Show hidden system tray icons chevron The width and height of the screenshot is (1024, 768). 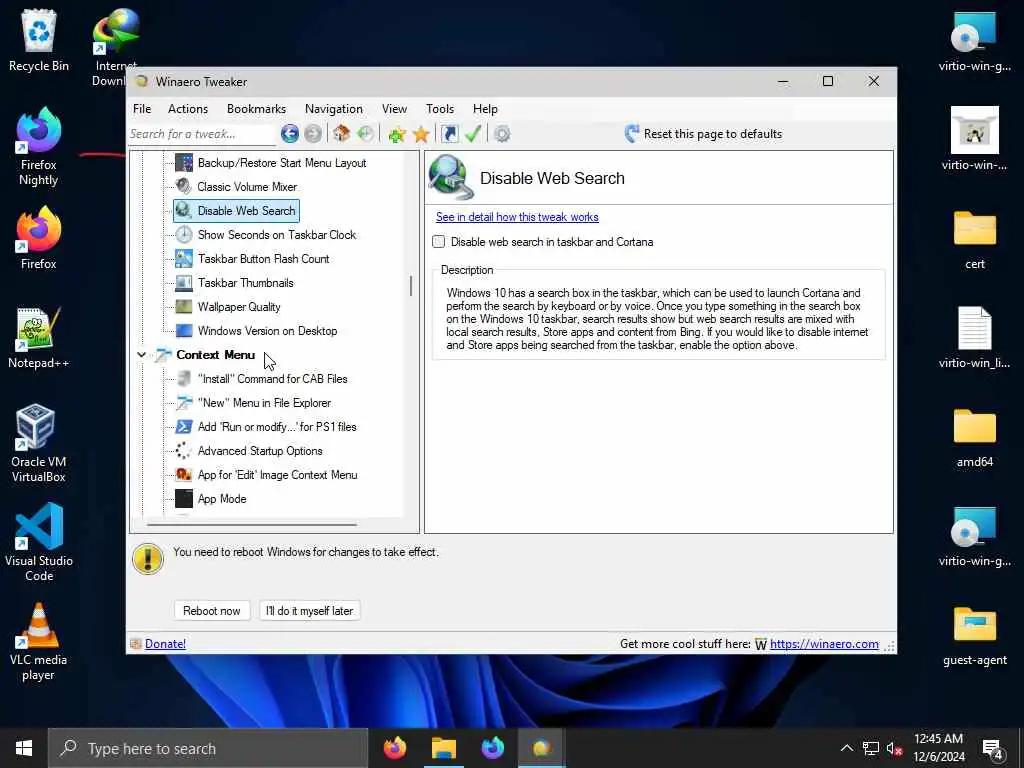pos(846,748)
